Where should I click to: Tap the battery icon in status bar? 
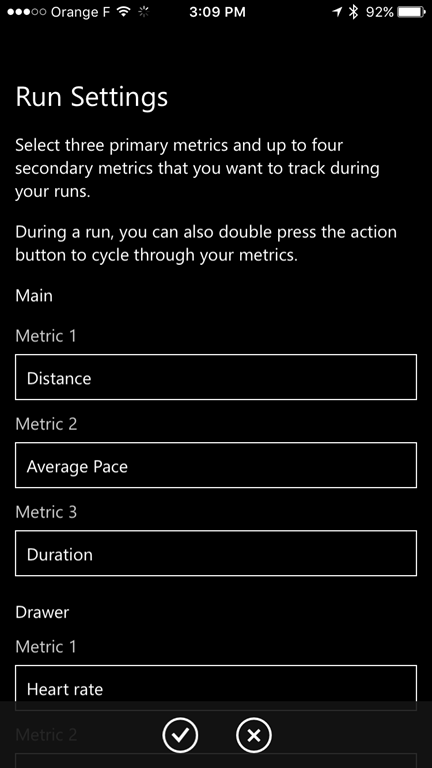411,12
